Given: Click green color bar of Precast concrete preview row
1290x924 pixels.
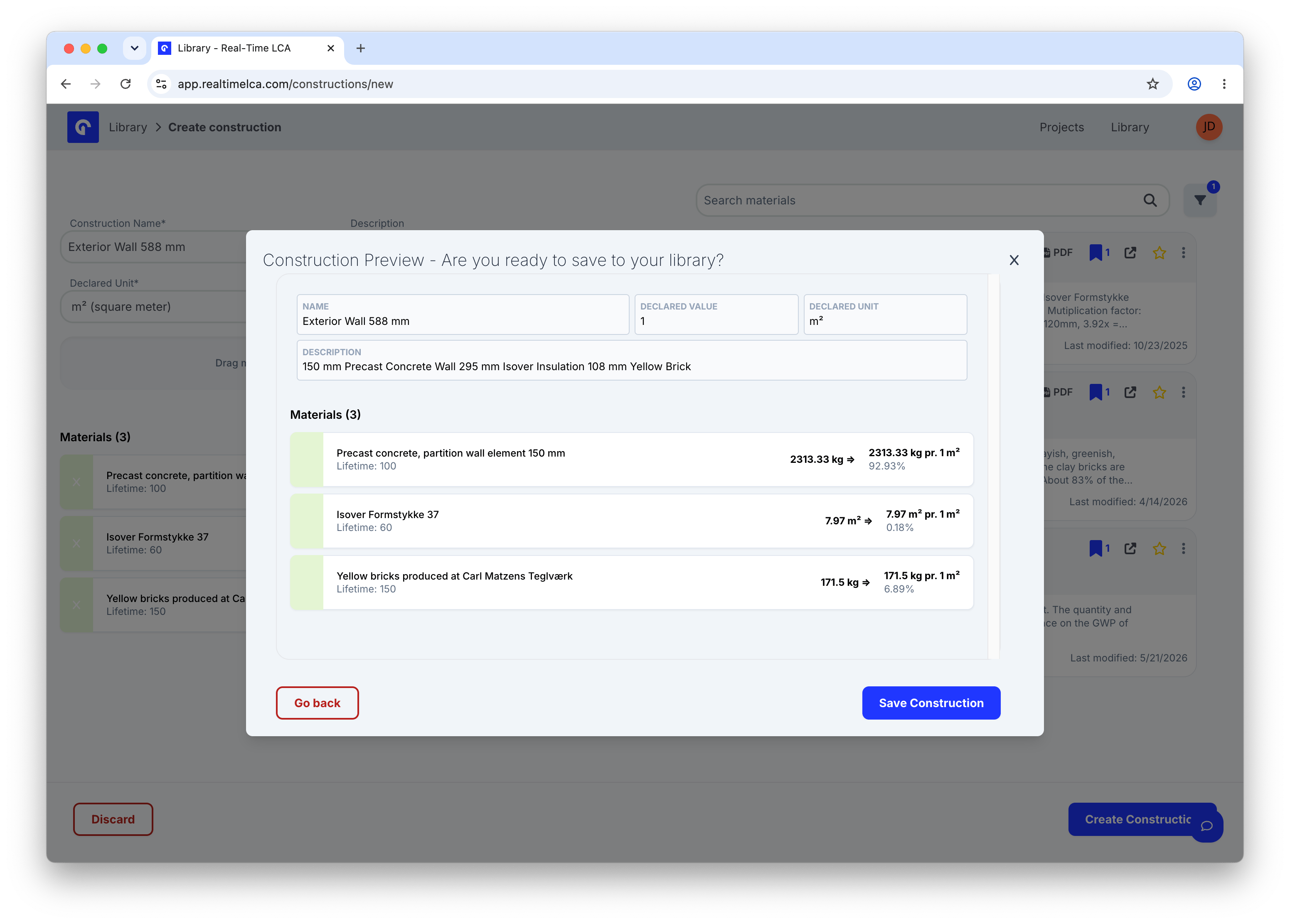Looking at the screenshot, I should click(x=307, y=460).
